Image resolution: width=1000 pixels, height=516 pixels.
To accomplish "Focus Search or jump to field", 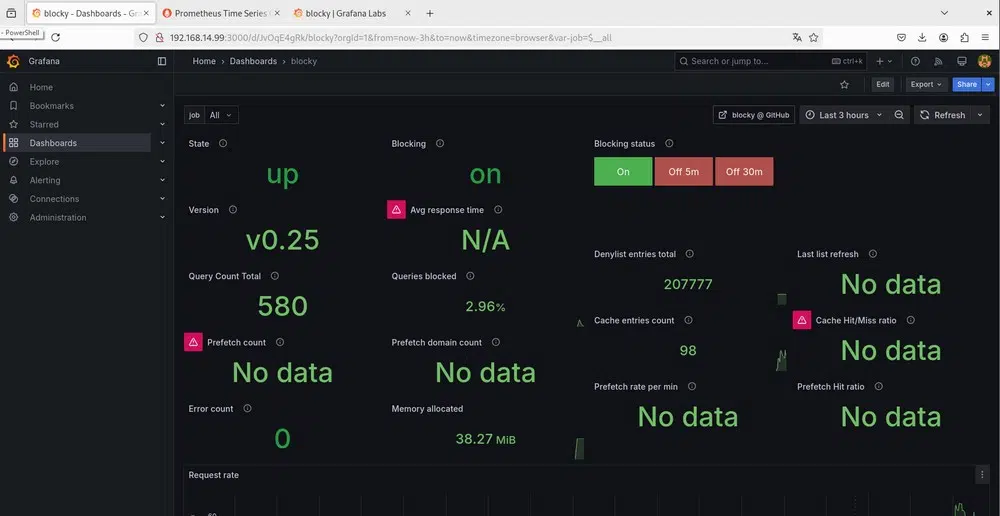I will click(770, 61).
